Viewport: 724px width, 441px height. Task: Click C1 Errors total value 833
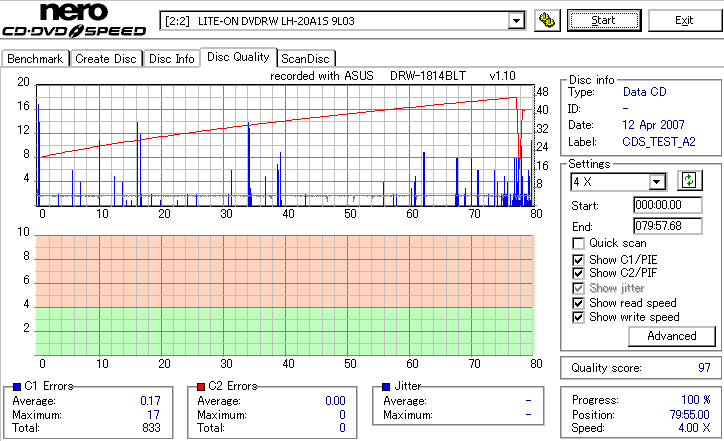pos(151,428)
